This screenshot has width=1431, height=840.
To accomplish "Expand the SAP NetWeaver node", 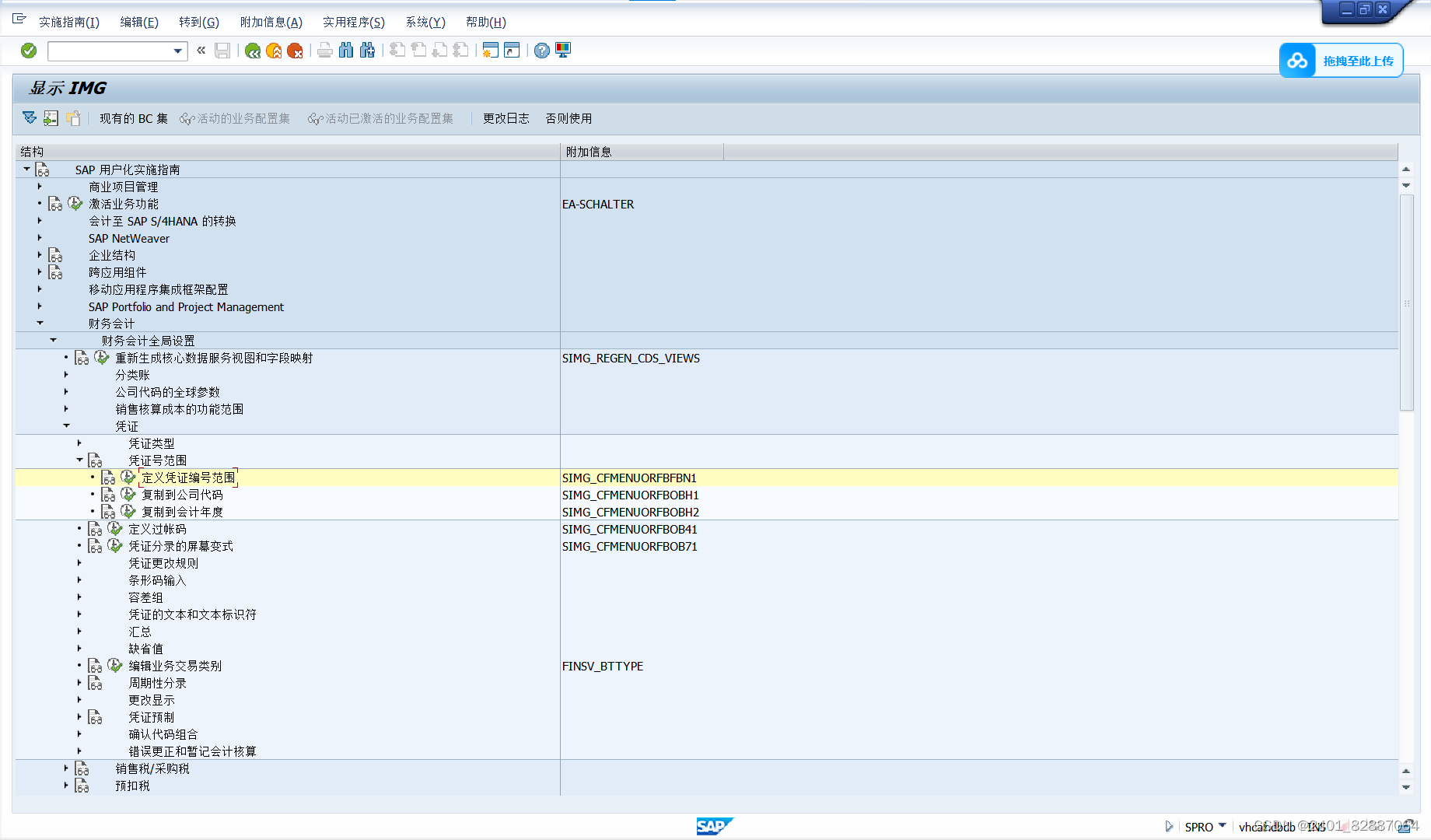I will pos(40,238).
